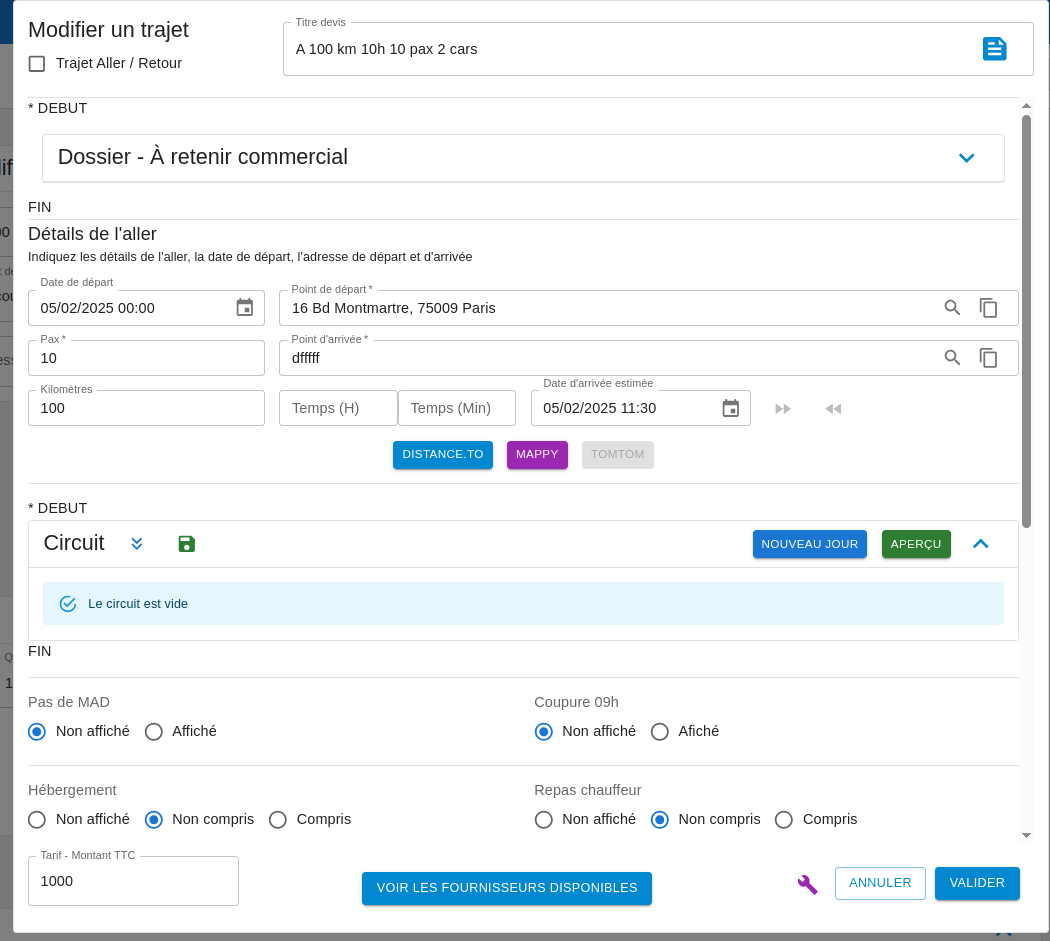
Task: Copy the Point de départ address
Action: (x=988, y=308)
